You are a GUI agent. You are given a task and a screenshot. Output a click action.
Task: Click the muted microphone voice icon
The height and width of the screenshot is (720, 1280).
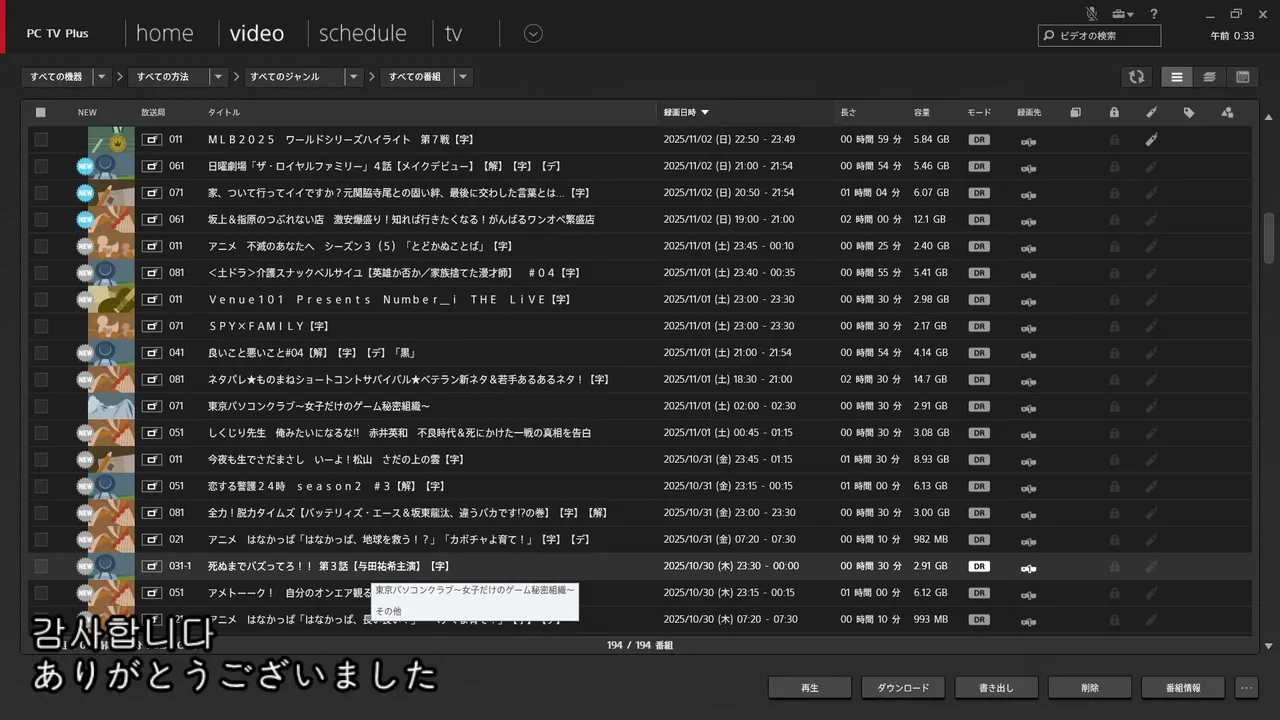[1092, 13]
